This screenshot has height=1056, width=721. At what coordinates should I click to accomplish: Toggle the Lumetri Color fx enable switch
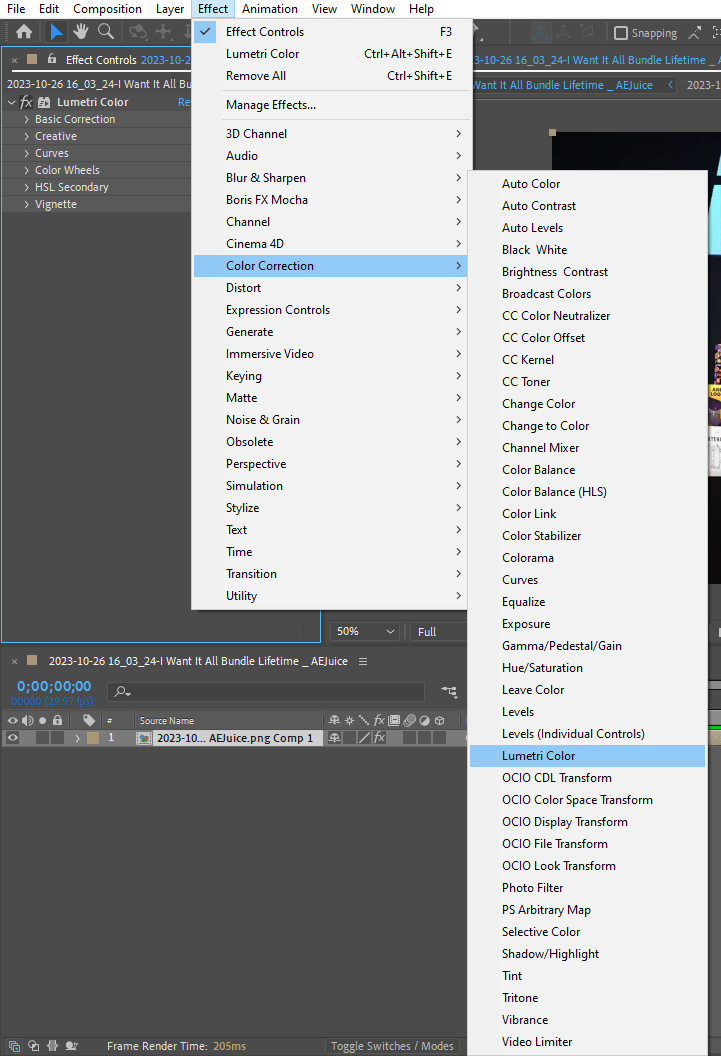click(26, 102)
